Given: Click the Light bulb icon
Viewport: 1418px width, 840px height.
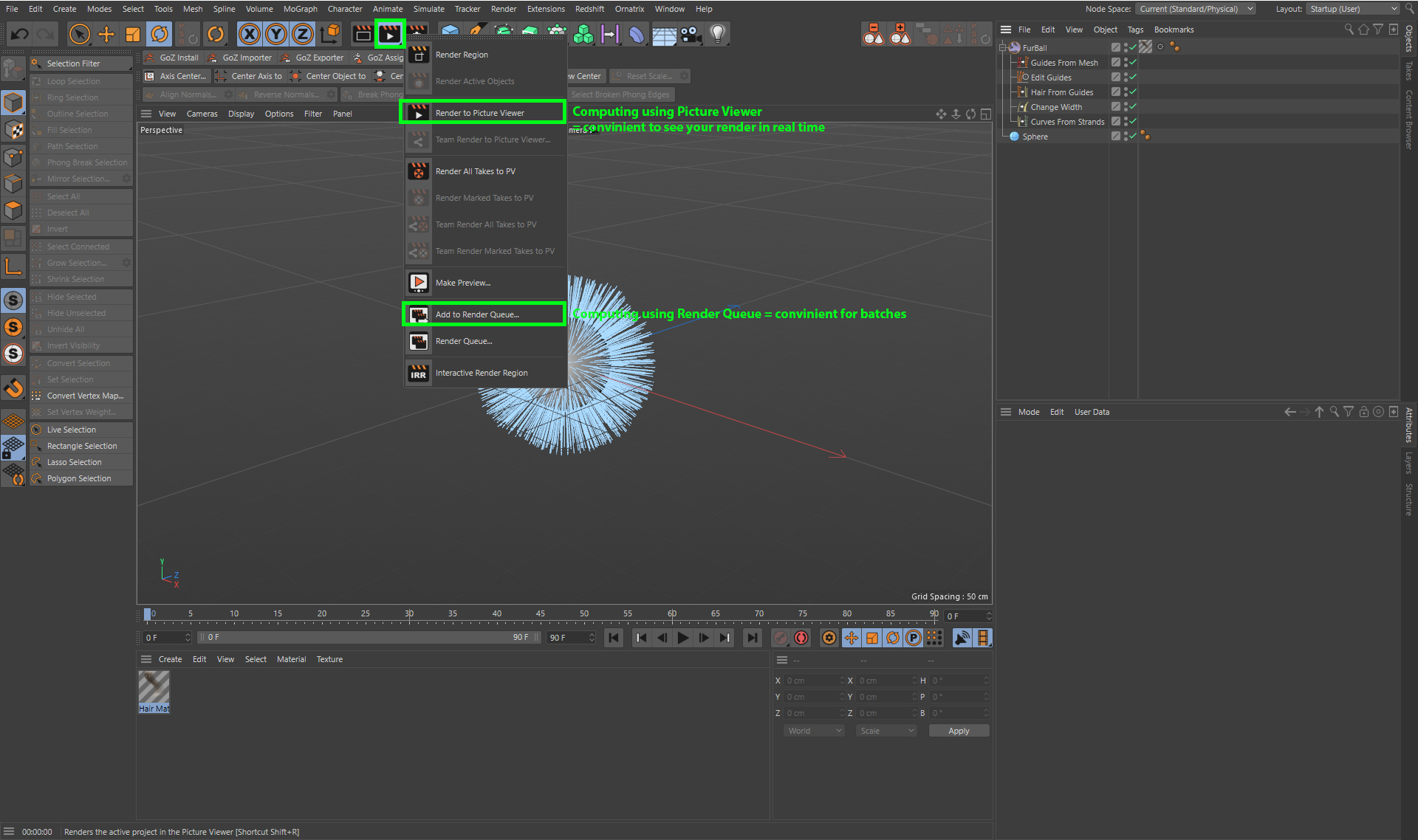Looking at the screenshot, I should click(x=717, y=35).
